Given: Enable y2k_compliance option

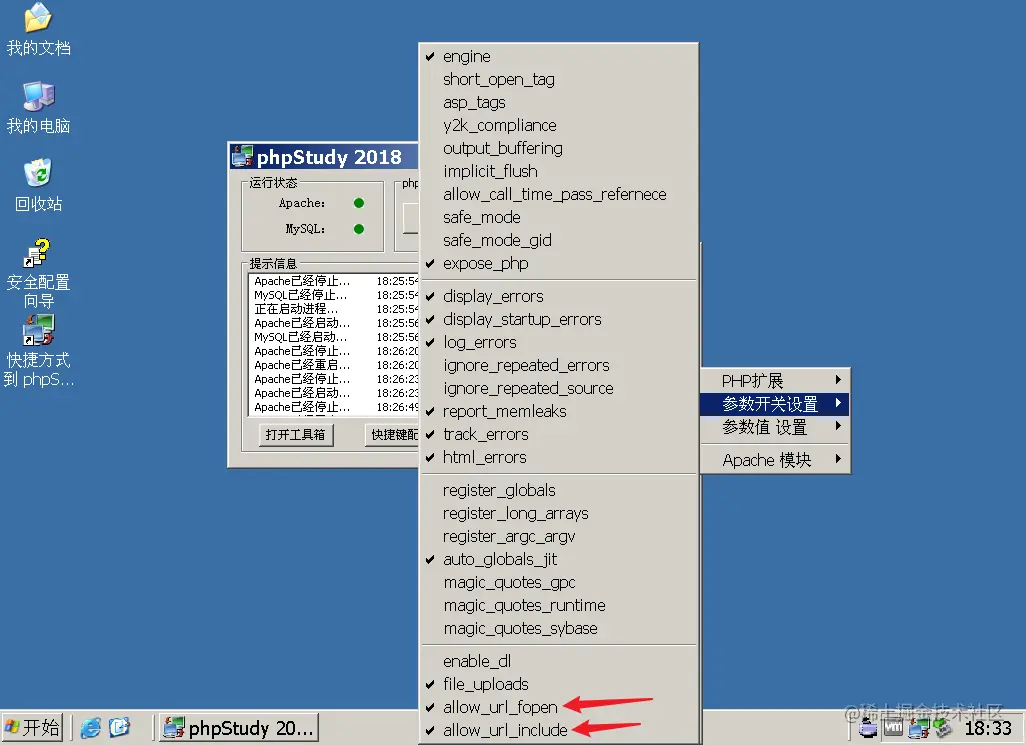Looking at the screenshot, I should pyautogui.click(x=559, y=126).
